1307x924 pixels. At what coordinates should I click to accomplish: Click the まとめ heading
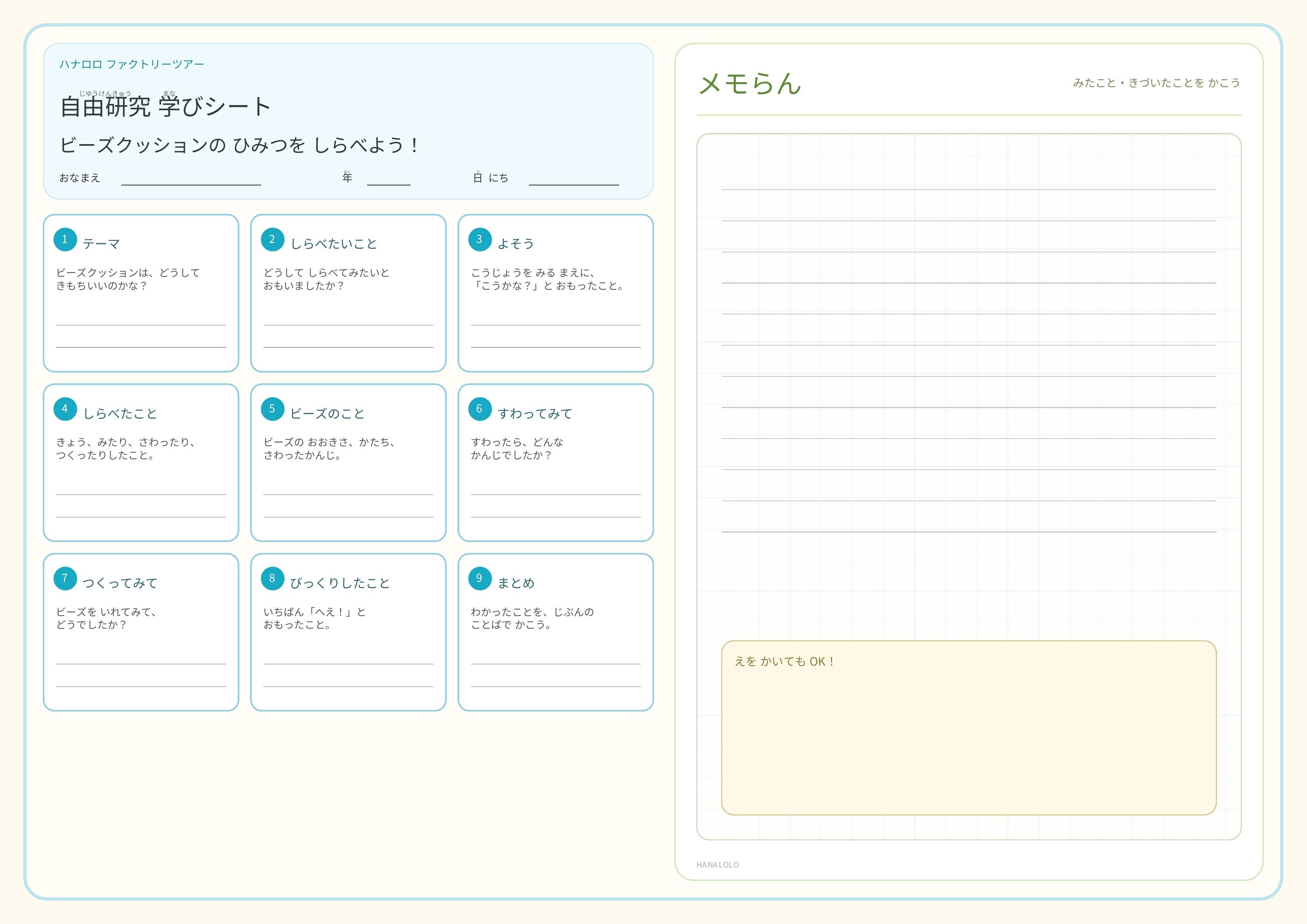point(516,583)
